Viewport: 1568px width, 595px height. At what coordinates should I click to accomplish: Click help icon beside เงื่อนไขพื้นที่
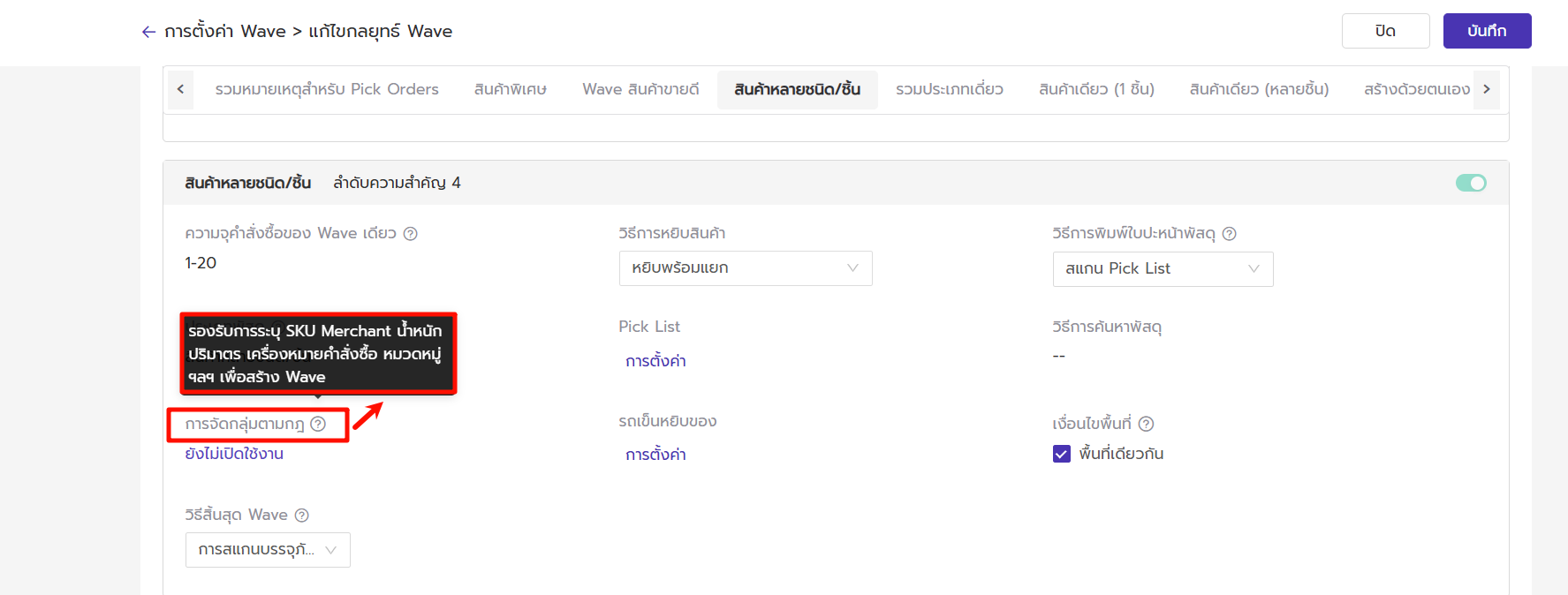coord(1146,424)
